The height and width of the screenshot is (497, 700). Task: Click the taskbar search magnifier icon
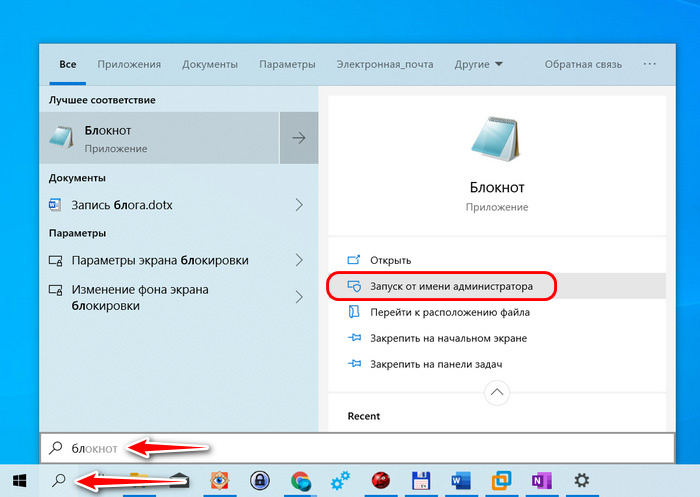[x=58, y=481]
